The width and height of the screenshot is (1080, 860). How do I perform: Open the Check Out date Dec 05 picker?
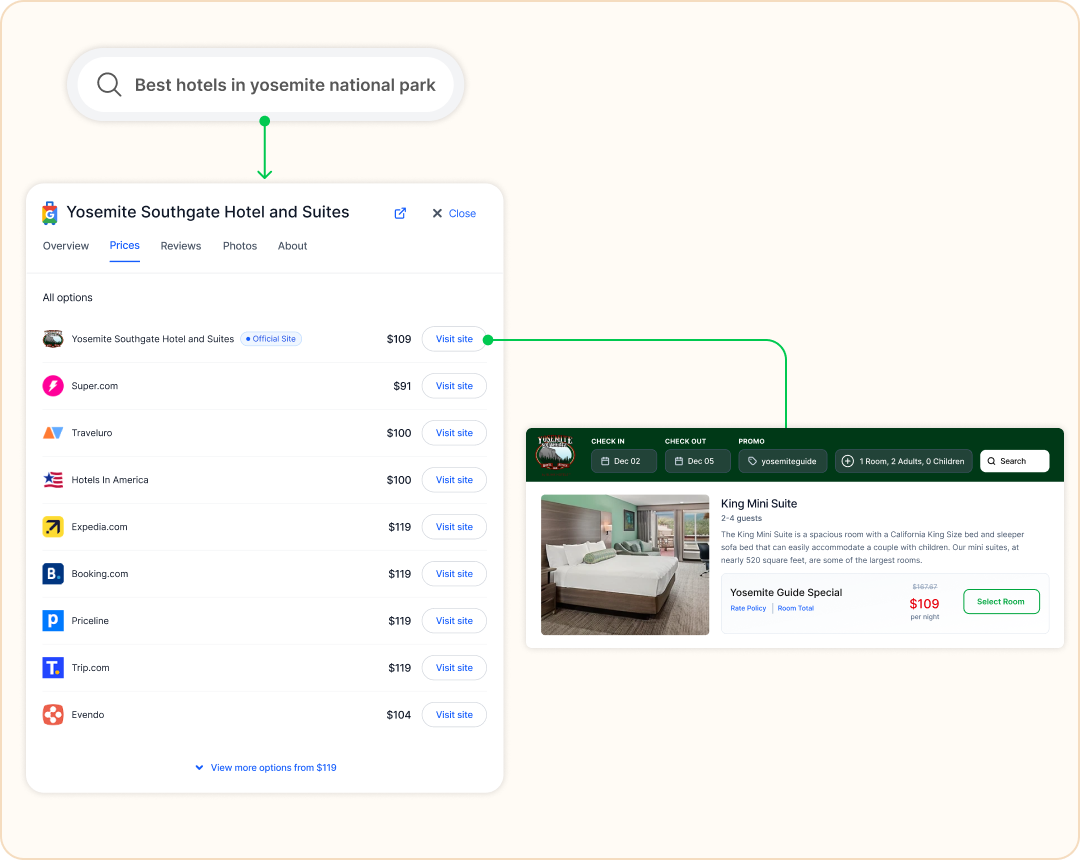[x=697, y=461]
